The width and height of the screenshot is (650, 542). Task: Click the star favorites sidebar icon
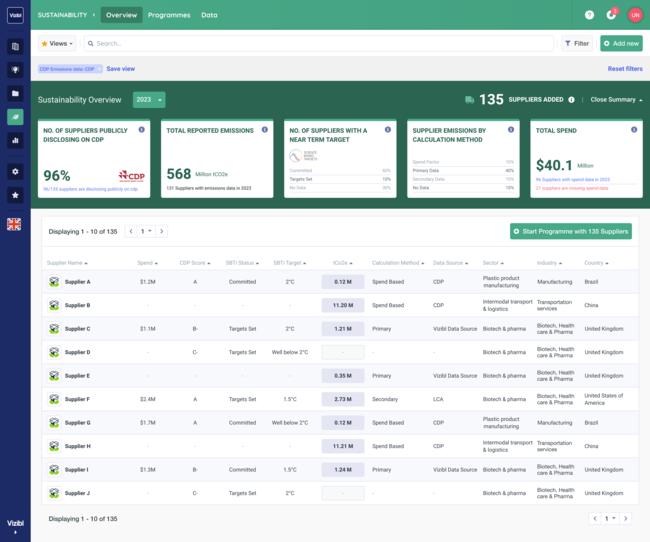(x=15, y=195)
